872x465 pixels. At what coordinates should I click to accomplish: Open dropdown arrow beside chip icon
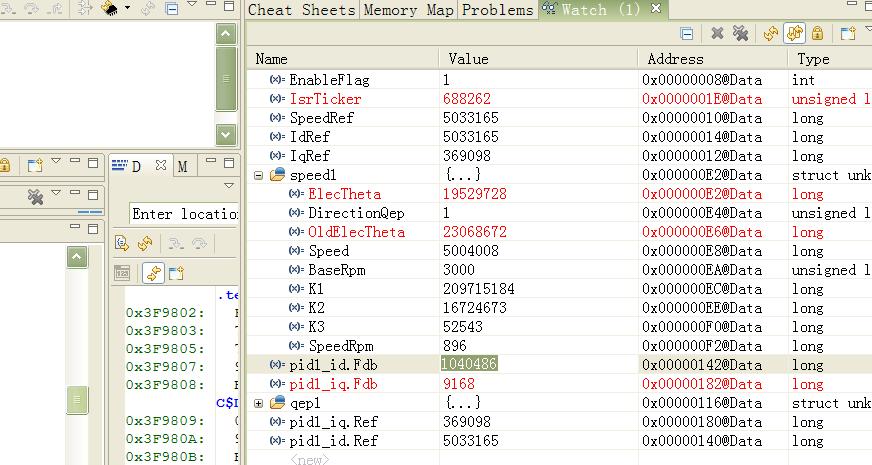pos(127,8)
